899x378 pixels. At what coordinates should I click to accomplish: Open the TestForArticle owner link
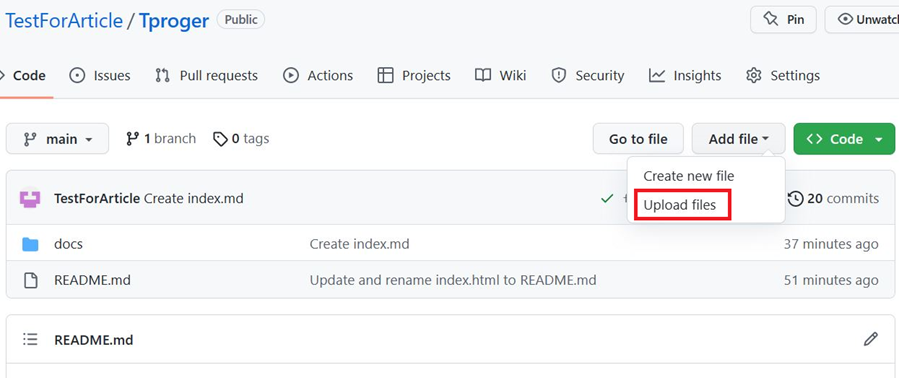click(64, 21)
